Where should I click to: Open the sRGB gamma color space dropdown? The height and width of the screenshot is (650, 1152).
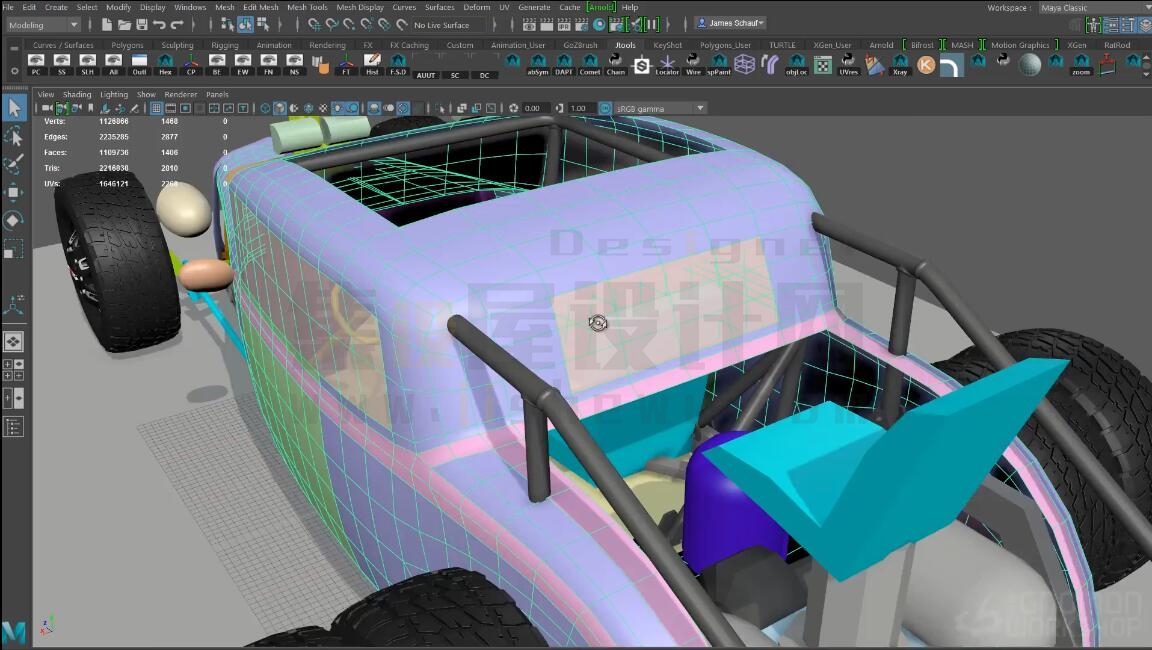tap(660, 109)
